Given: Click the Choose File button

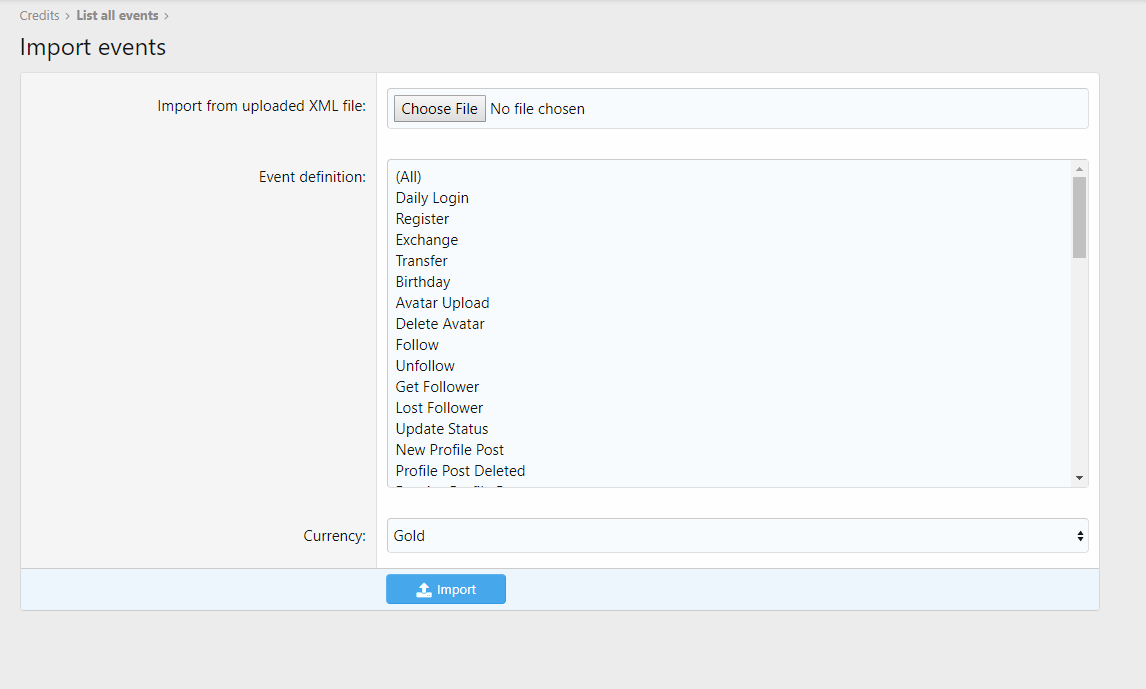Looking at the screenshot, I should 439,109.
